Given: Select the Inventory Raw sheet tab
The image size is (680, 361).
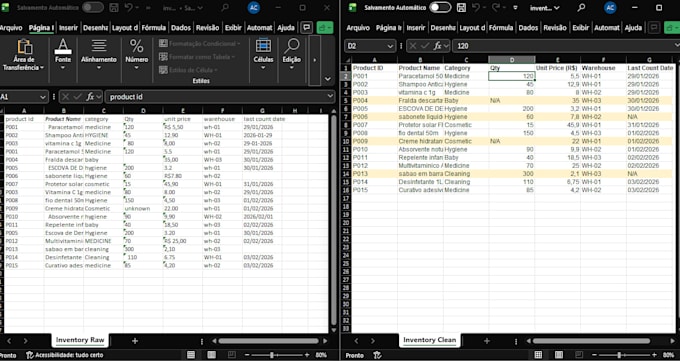Looking at the screenshot, I should coord(80,340).
